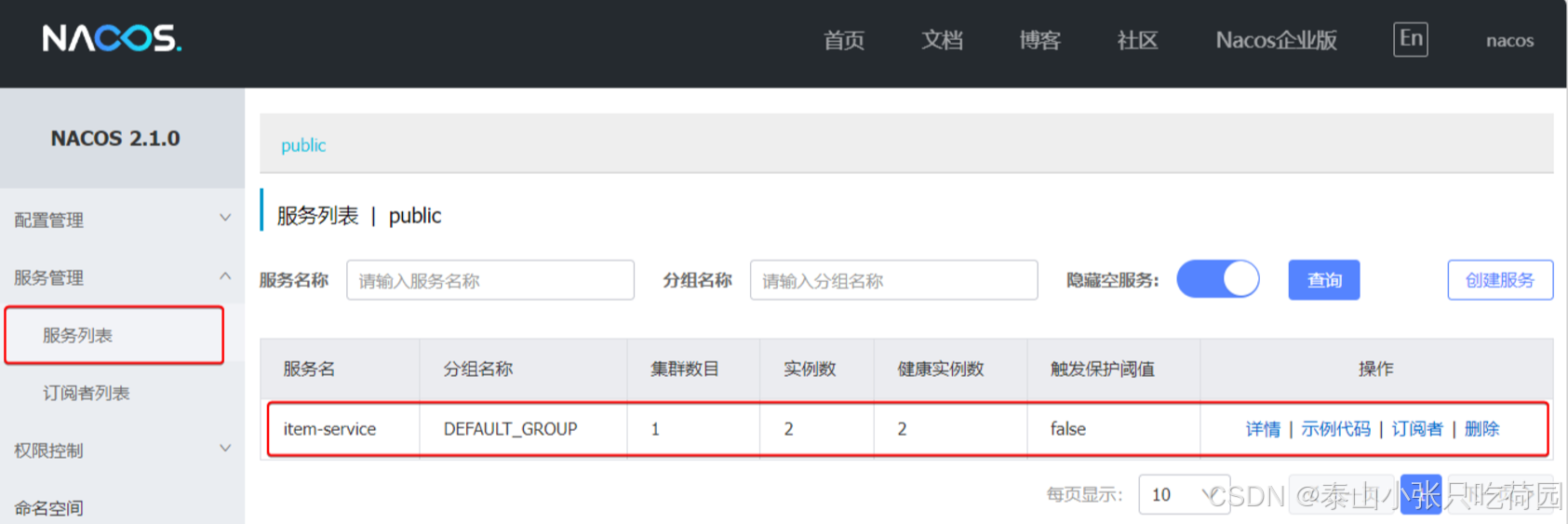Click 删除 for item-service

pyautogui.click(x=1481, y=429)
